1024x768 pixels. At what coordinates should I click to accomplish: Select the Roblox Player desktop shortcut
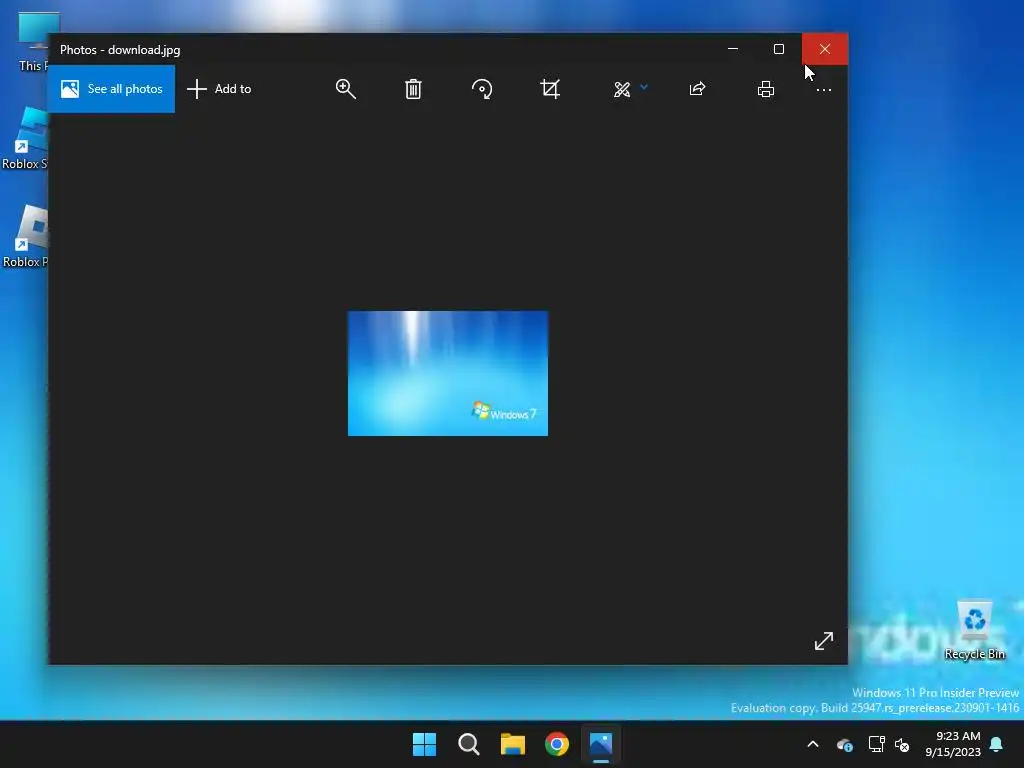coord(26,236)
